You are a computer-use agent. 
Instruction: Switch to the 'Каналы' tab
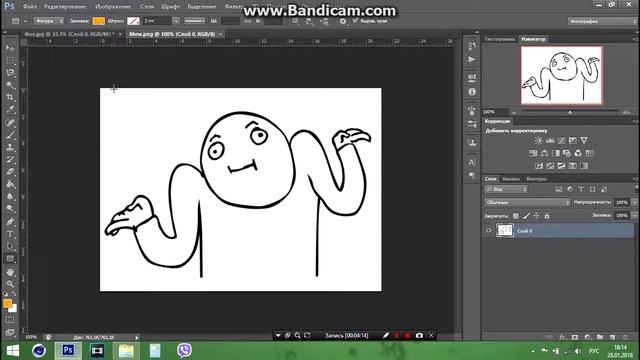511,179
